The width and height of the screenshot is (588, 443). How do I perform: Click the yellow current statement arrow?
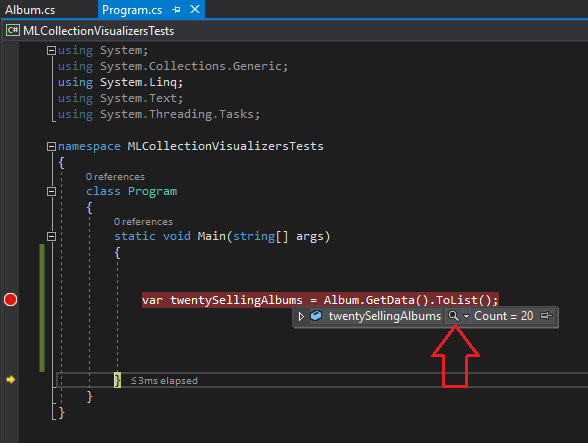click(10, 380)
